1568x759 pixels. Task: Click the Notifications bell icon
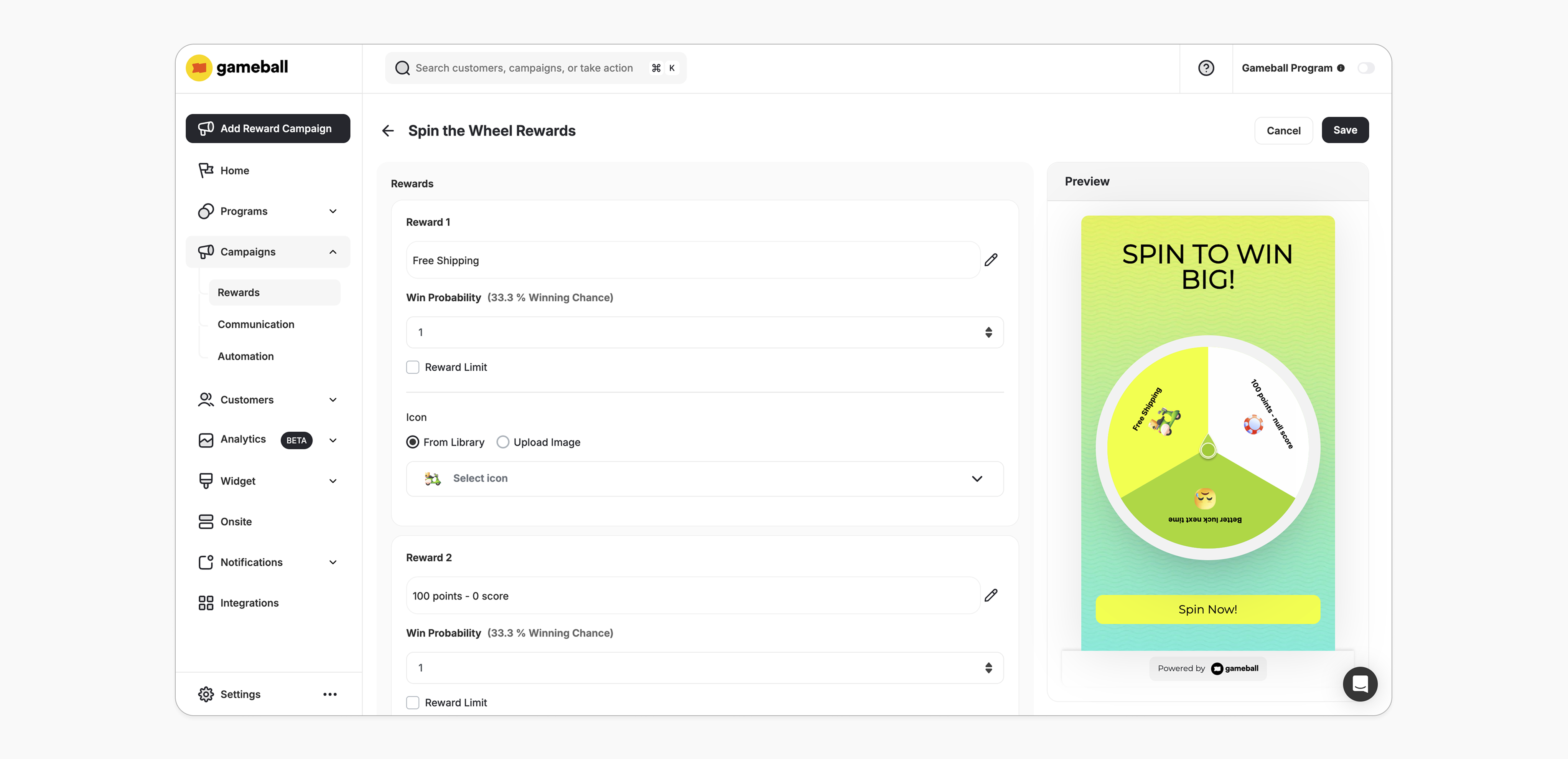[205, 562]
